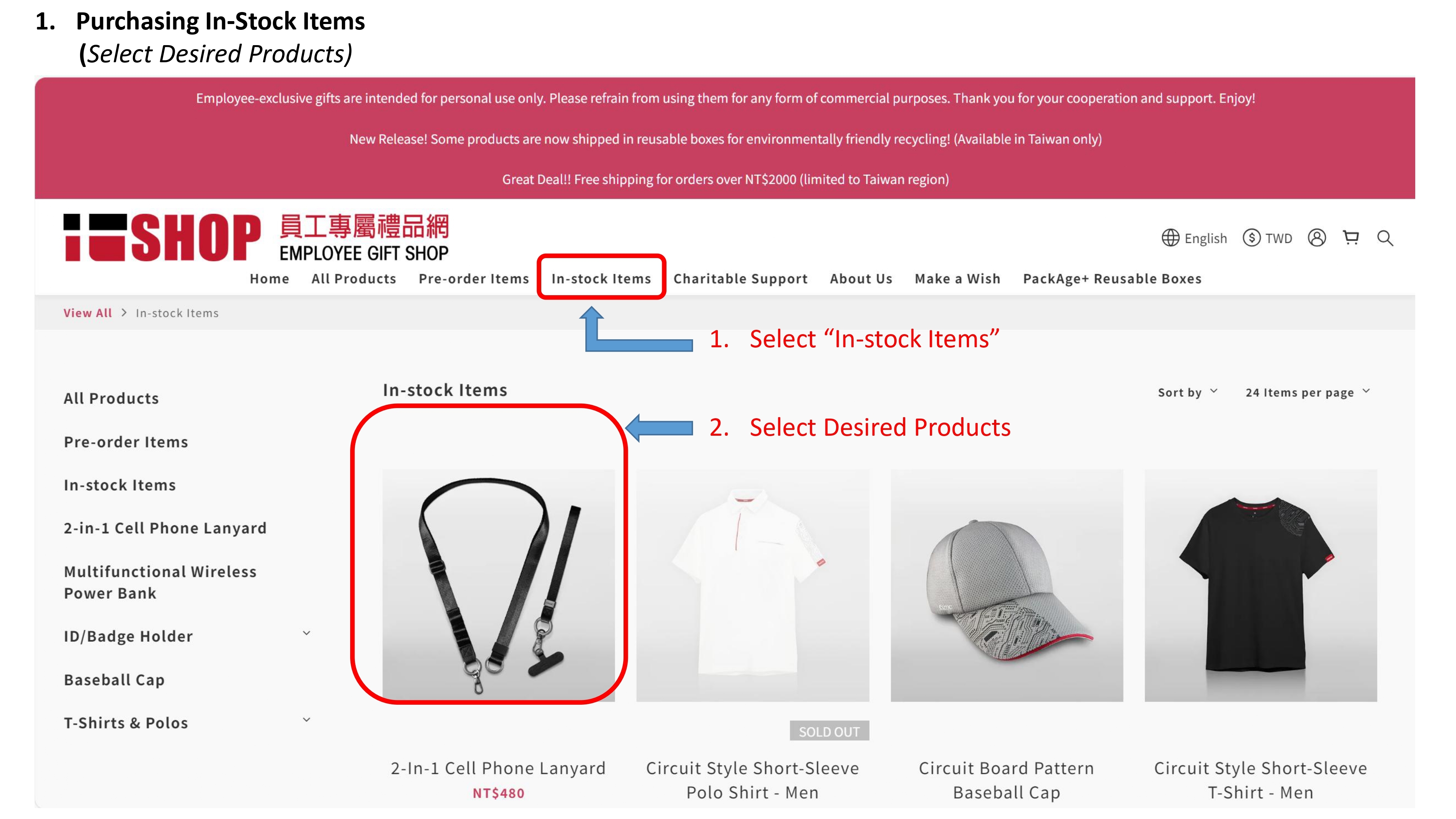Image resolution: width=1456 pixels, height=819 pixels.
Task: Open Circuit Style Short-Sleeve T-Shirt - Men title
Action: click(x=1261, y=780)
